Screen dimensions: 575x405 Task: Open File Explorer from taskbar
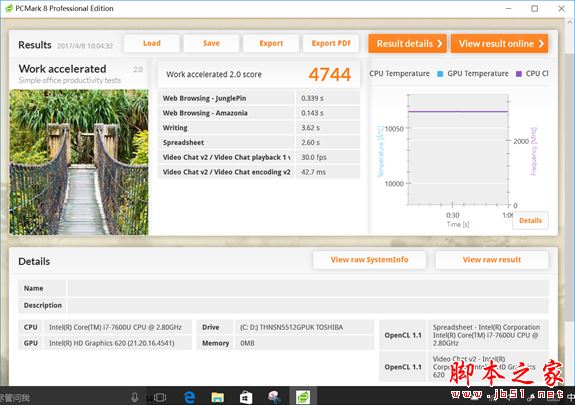217,397
